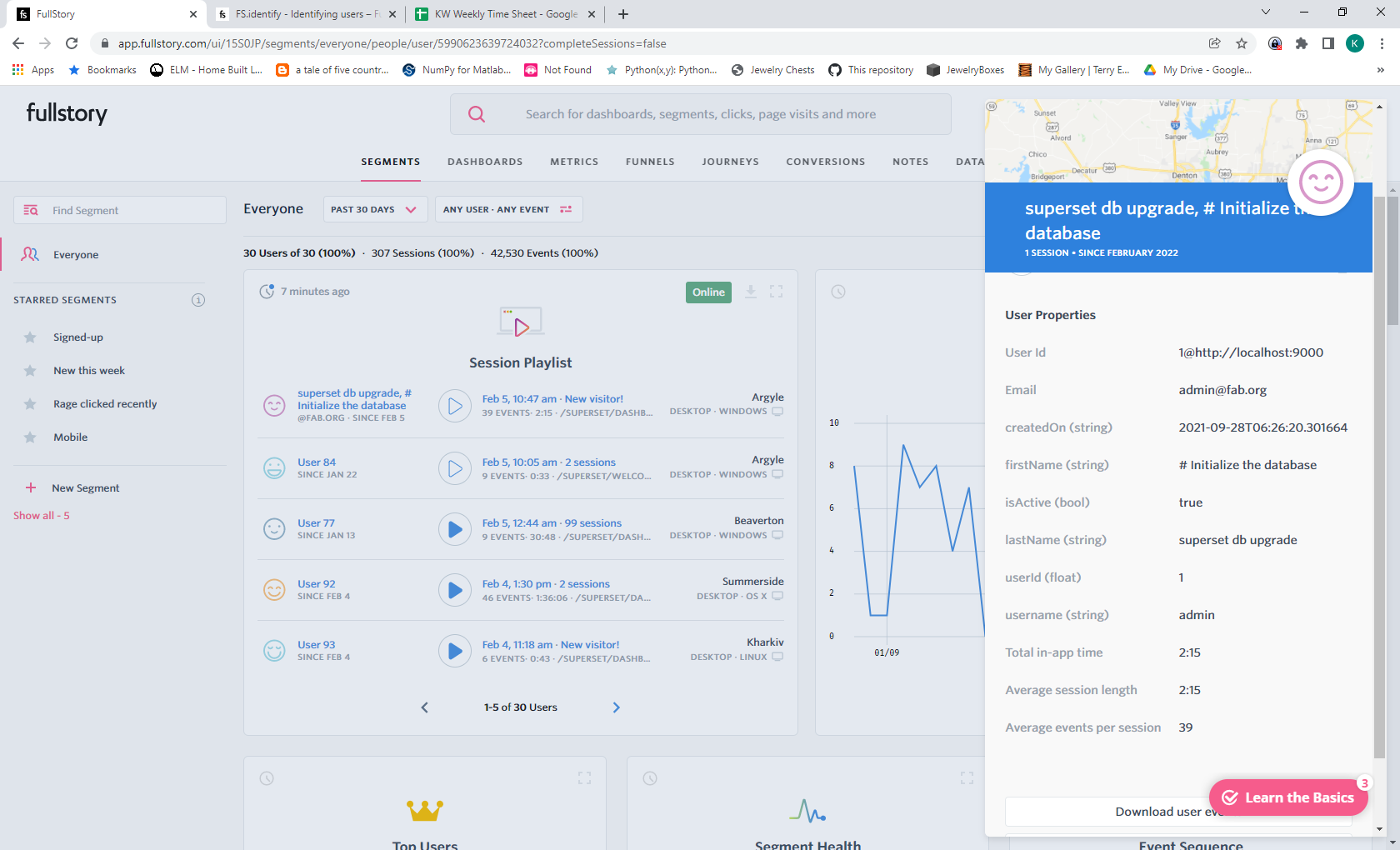Click Show all - 5 link
Image resolution: width=1400 pixels, height=850 pixels.
coord(42,516)
